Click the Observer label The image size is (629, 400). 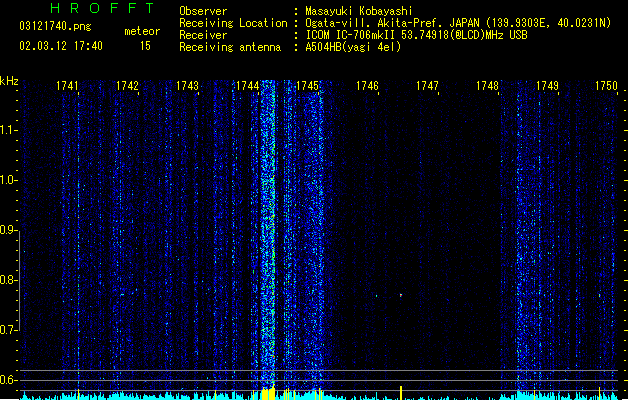tap(203, 11)
